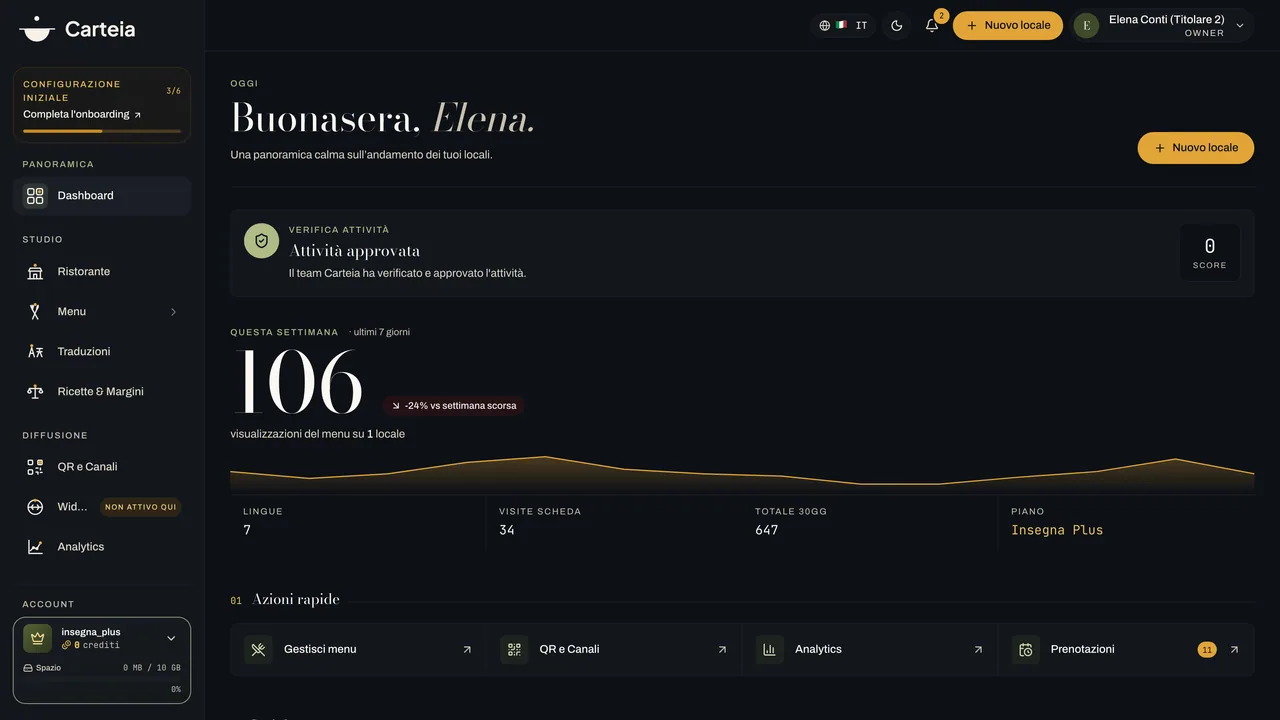
Task: Go to the Traduzioni page
Action: tap(102, 352)
